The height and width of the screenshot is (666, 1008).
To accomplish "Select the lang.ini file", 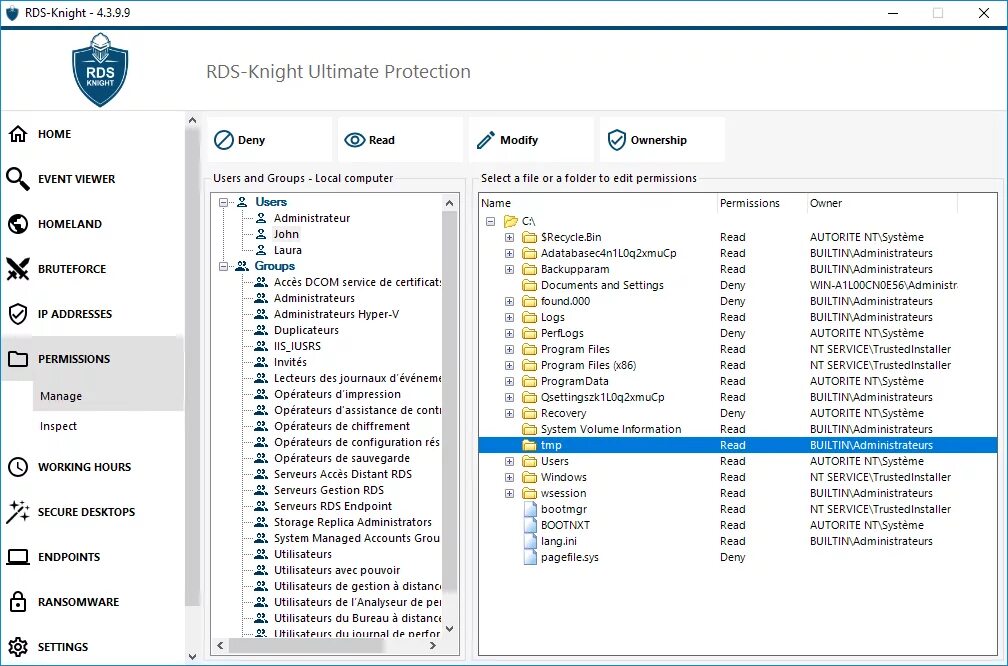I will click(559, 541).
